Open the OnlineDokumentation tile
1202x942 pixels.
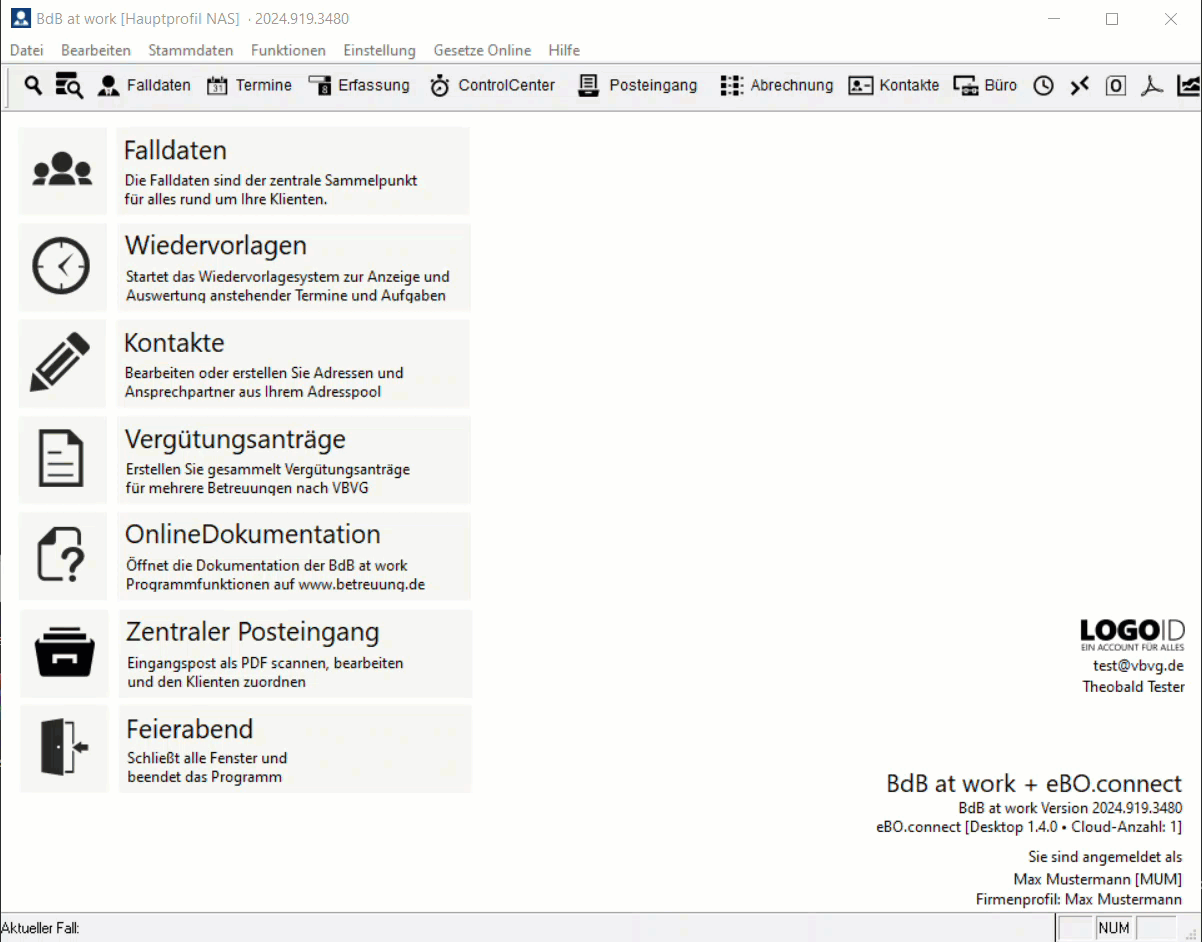click(x=294, y=556)
